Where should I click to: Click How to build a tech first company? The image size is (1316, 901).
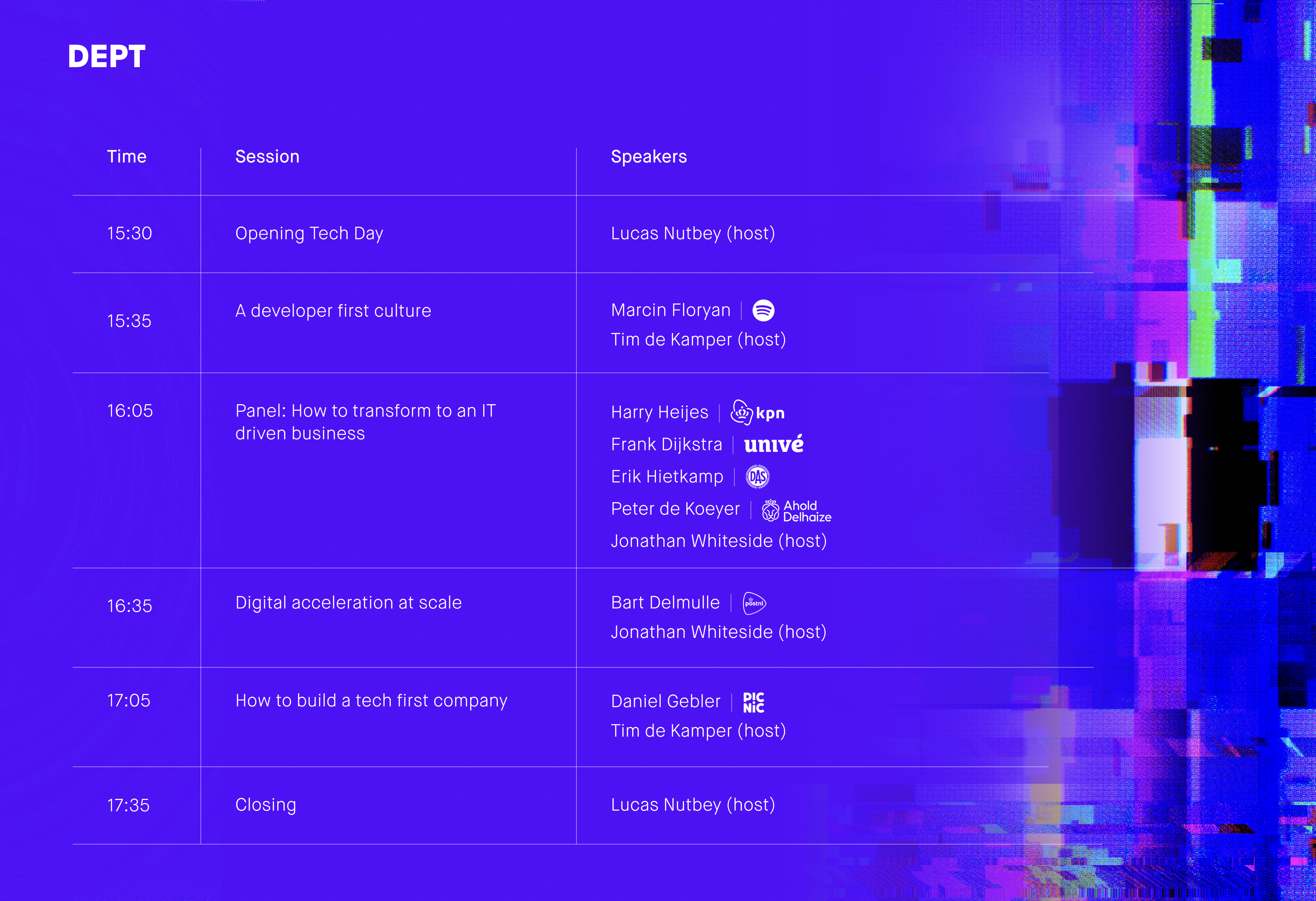[371, 701]
